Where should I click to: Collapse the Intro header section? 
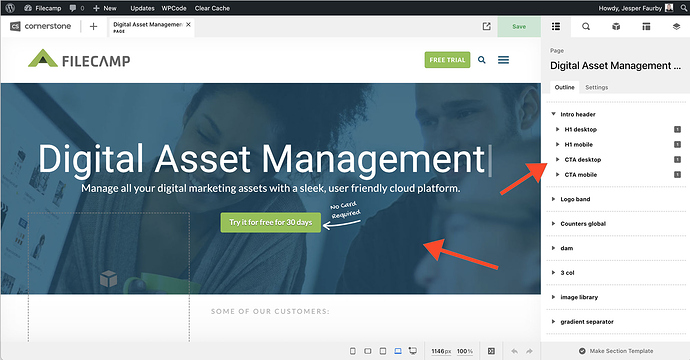[x=554, y=114]
